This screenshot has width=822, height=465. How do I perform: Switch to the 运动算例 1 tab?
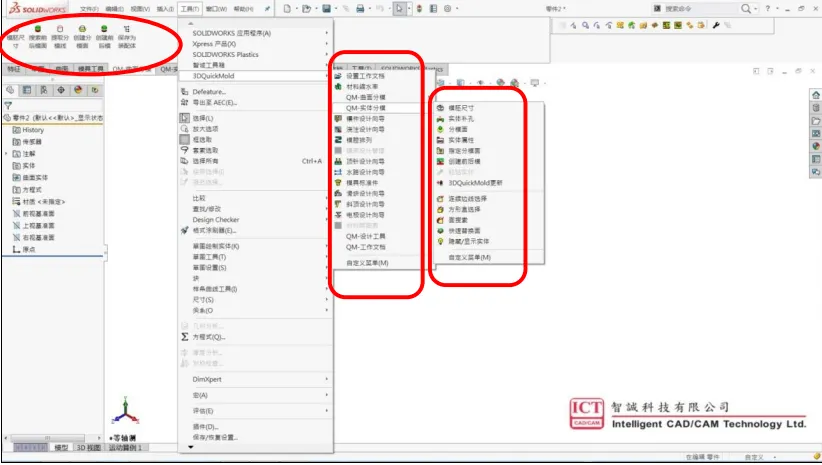126,448
